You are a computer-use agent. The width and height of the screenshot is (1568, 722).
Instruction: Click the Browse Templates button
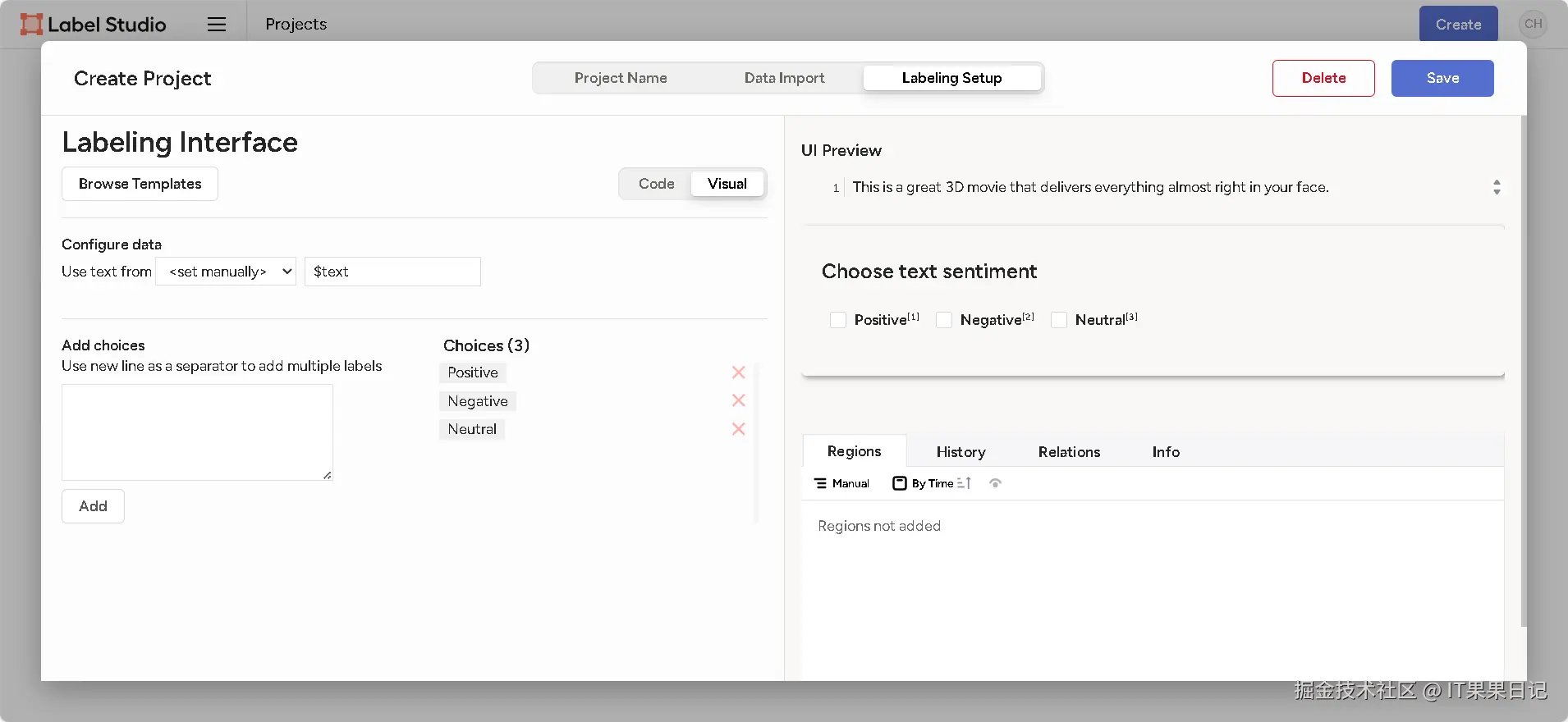[140, 184]
